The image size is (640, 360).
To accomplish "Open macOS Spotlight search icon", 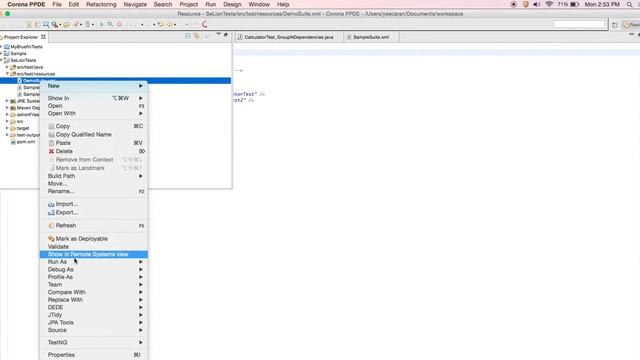I will 629,4.
